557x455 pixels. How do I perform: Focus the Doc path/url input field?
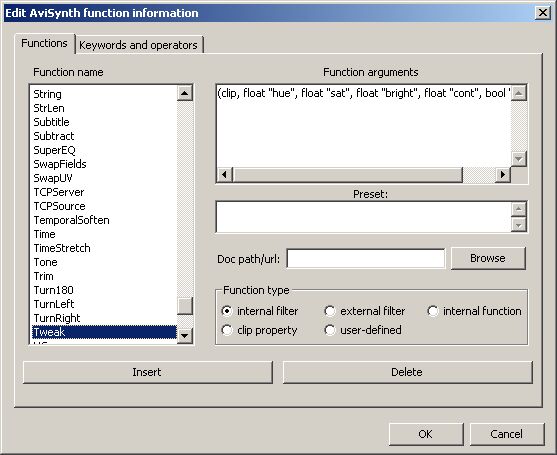[x=366, y=259]
